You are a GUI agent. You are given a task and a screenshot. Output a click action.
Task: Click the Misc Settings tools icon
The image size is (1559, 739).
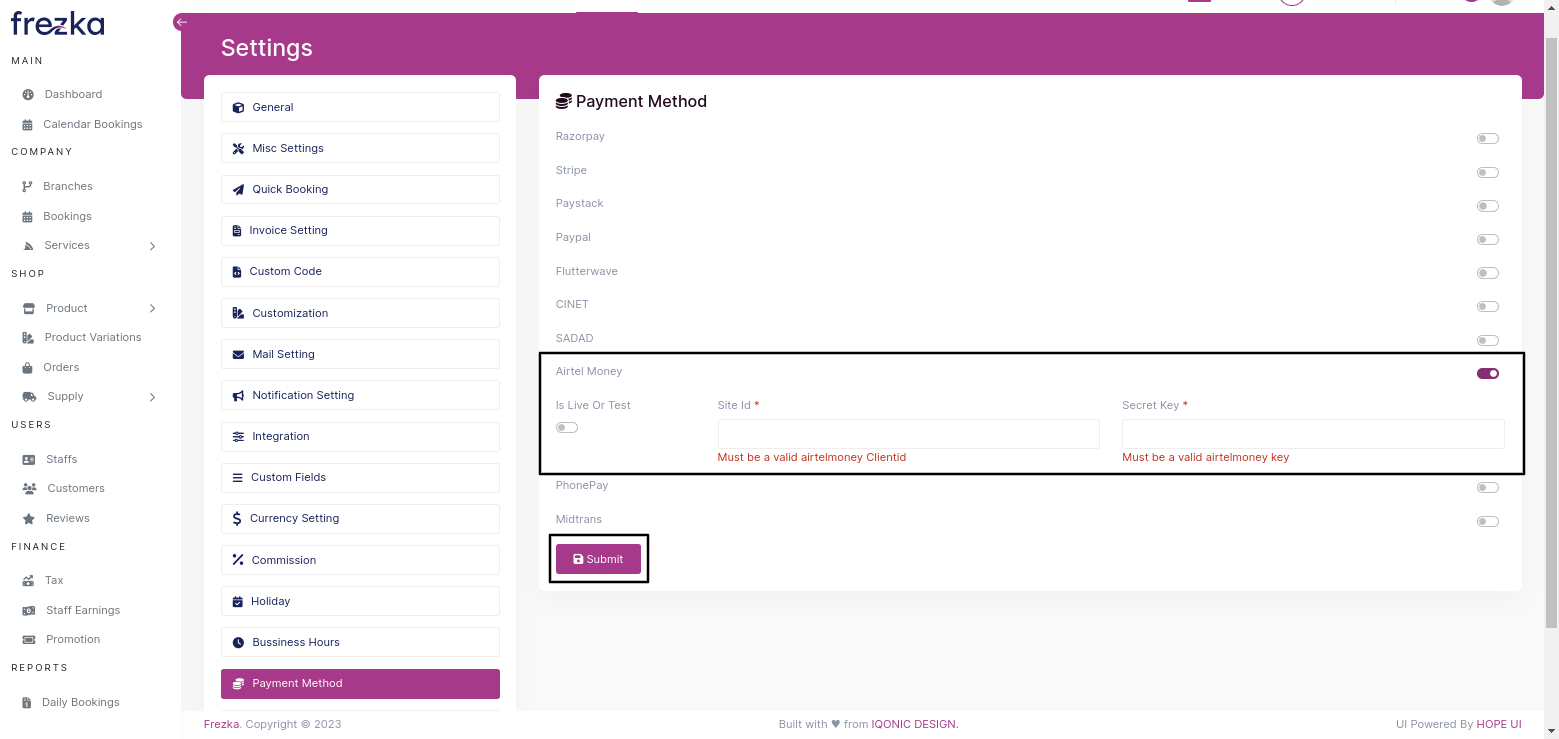click(x=238, y=149)
